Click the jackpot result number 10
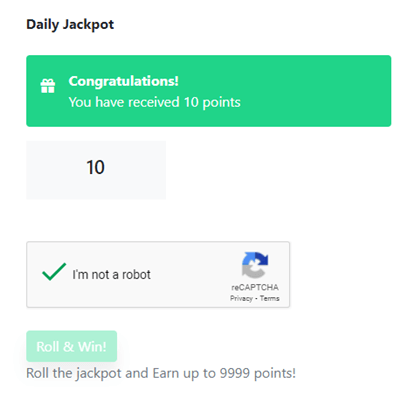Screen dimensions: 400x396 [x=96, y=167]
